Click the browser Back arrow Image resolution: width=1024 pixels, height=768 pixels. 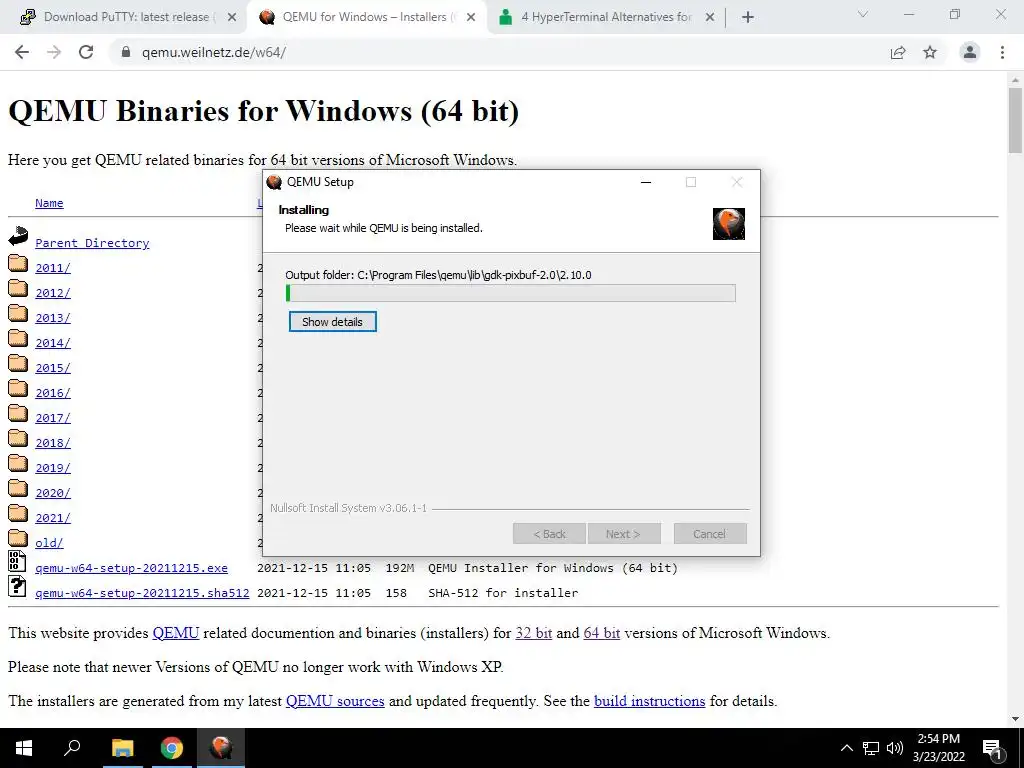[22, 52]
